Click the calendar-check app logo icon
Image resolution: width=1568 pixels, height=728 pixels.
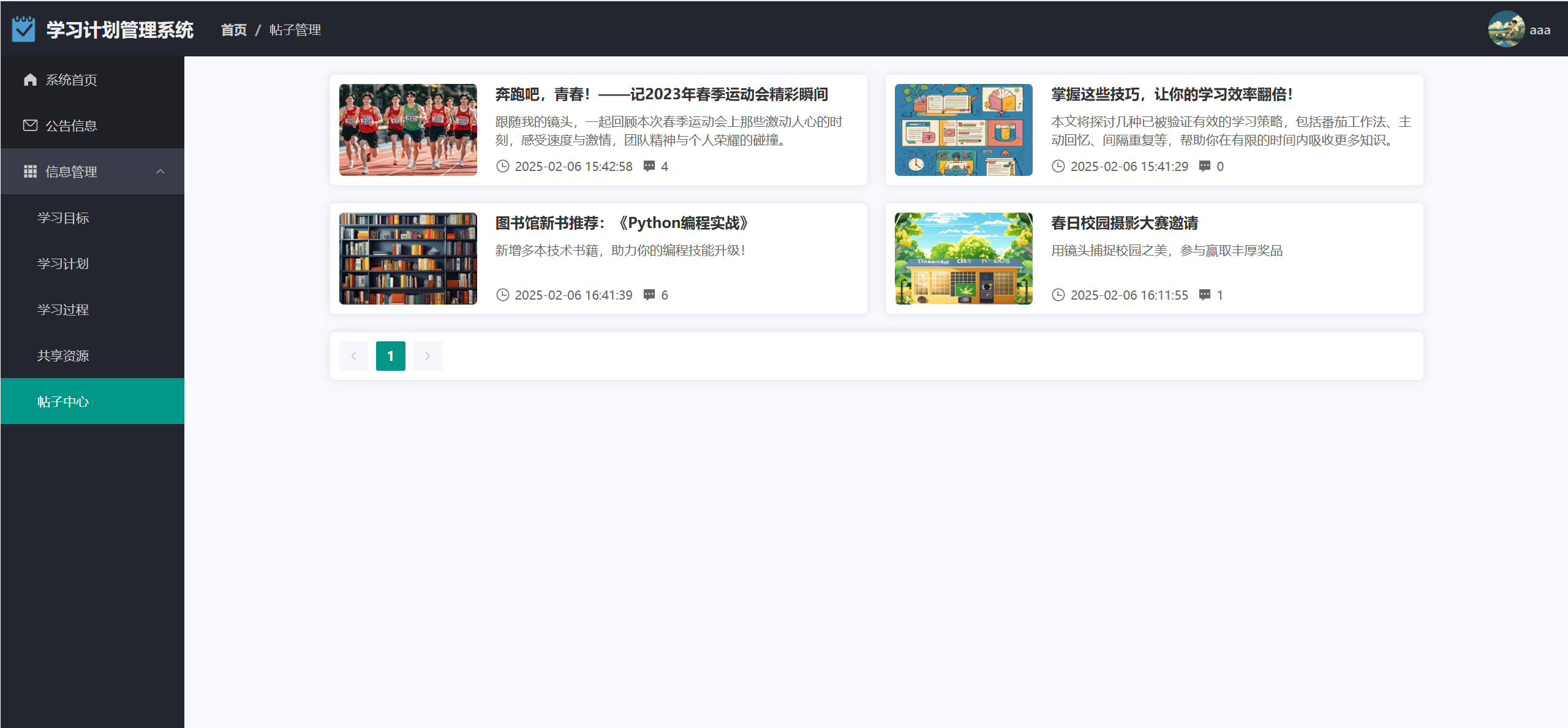pyautogui.click(x=23, y=29)
